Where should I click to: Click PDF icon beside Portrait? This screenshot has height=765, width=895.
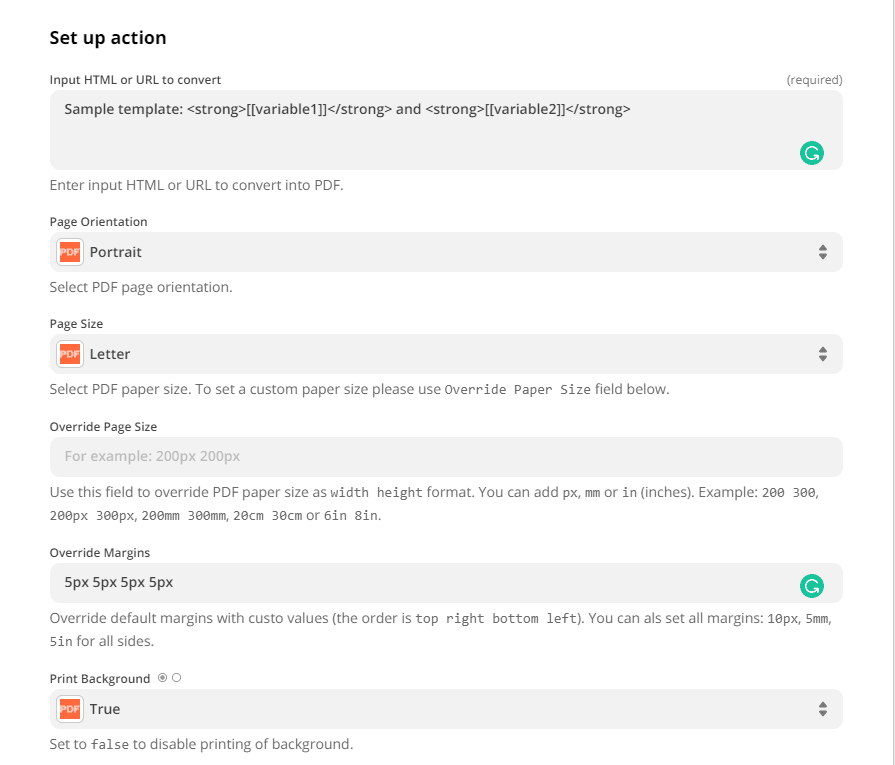pyautogui.click(x=70, y=252)
